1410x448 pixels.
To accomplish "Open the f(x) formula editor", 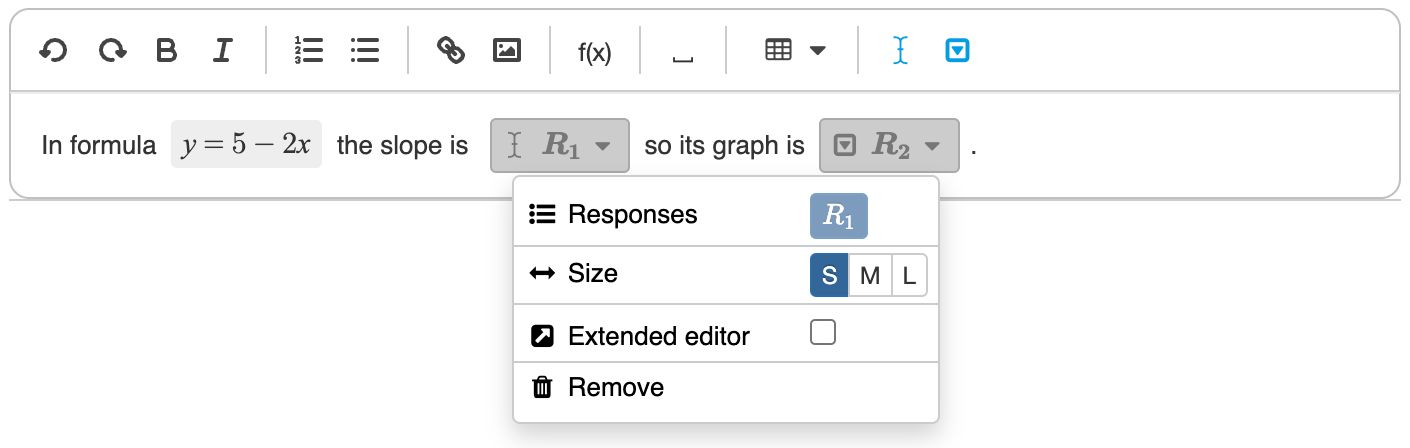I will (x=594, y=52).
